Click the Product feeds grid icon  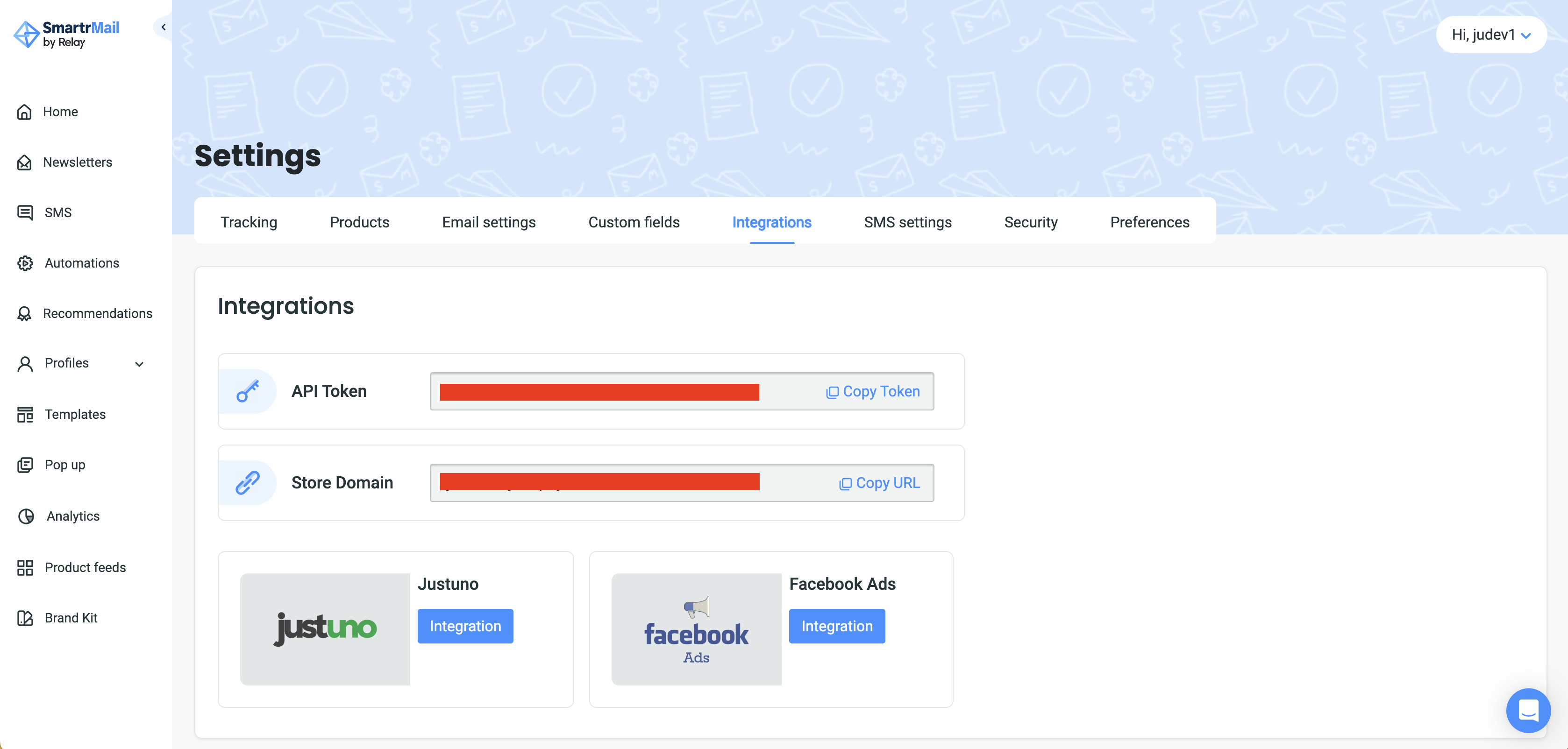point(25,567)
